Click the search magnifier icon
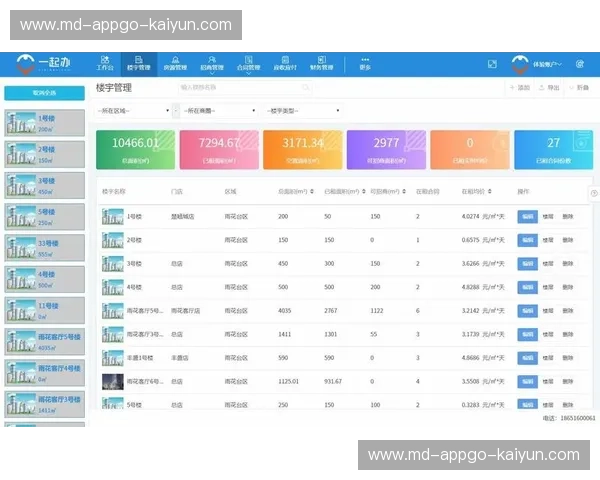This screenshot has height=480, width=600. (x=305, y=87)
